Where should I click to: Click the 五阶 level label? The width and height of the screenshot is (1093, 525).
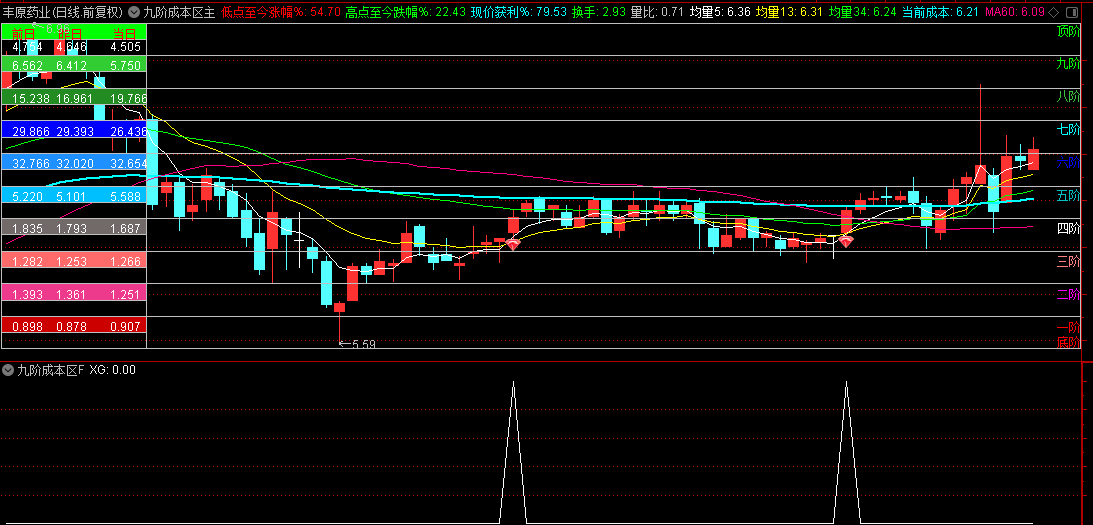point(1068,195)
